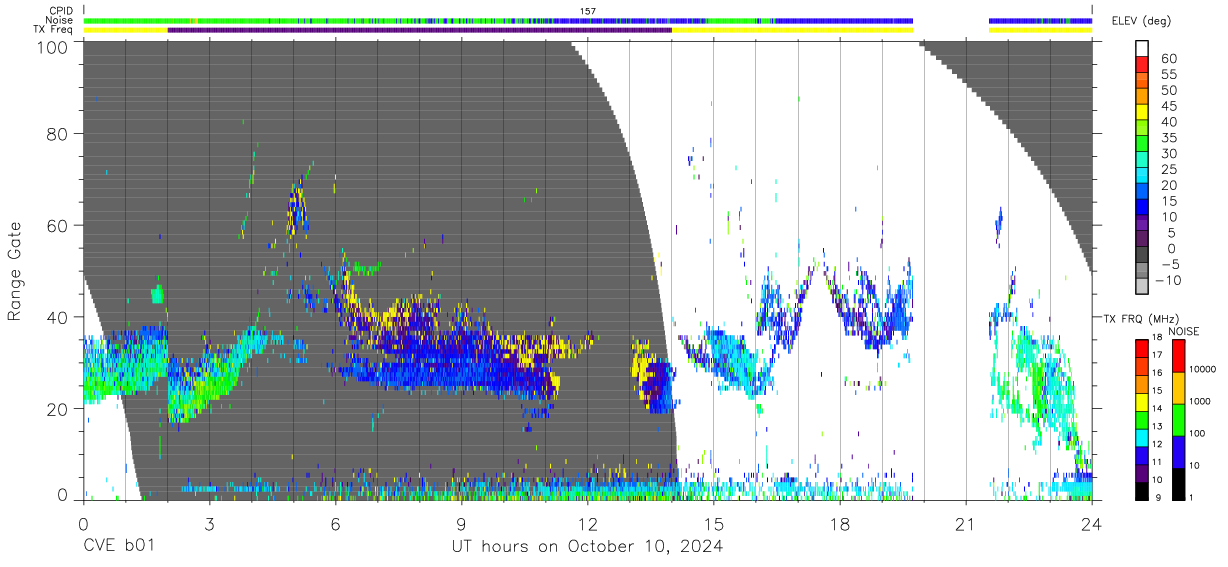1228x567 pixels.
Task: Select the "Noise" row label at top left
Action: point(61,20)
